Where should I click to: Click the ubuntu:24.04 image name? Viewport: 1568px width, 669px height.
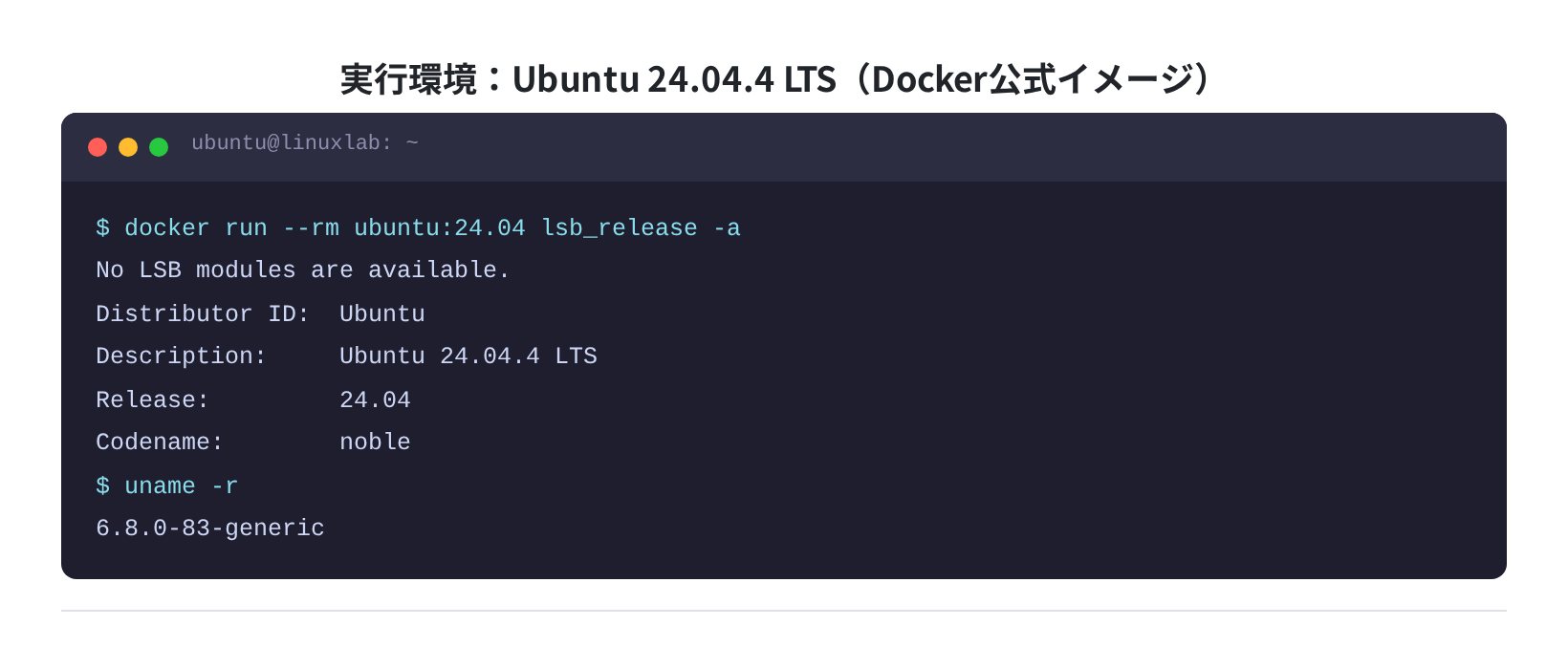(440, 228)
